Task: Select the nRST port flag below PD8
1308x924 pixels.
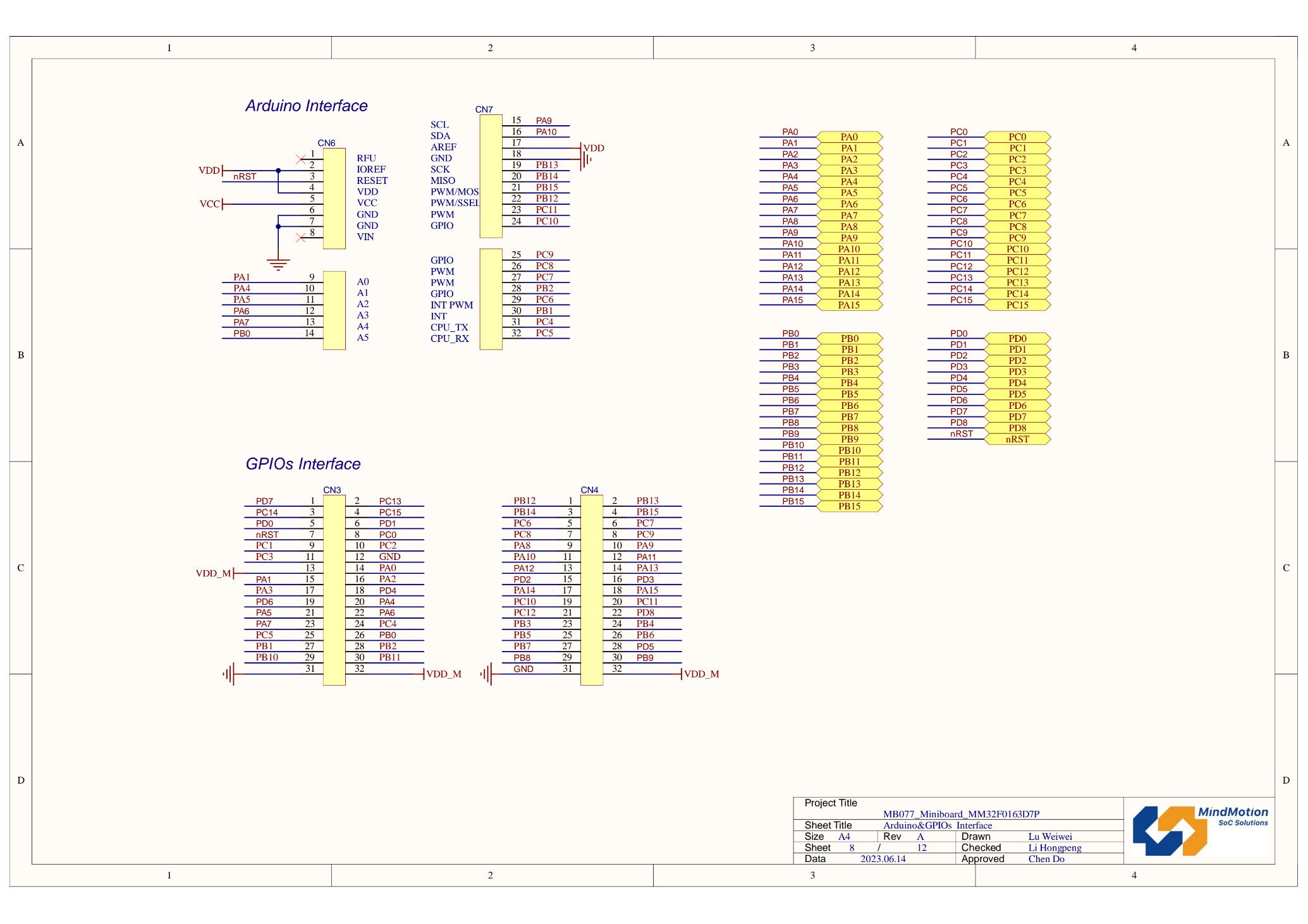Action: pyautogui.click(x=1018, y=439)
